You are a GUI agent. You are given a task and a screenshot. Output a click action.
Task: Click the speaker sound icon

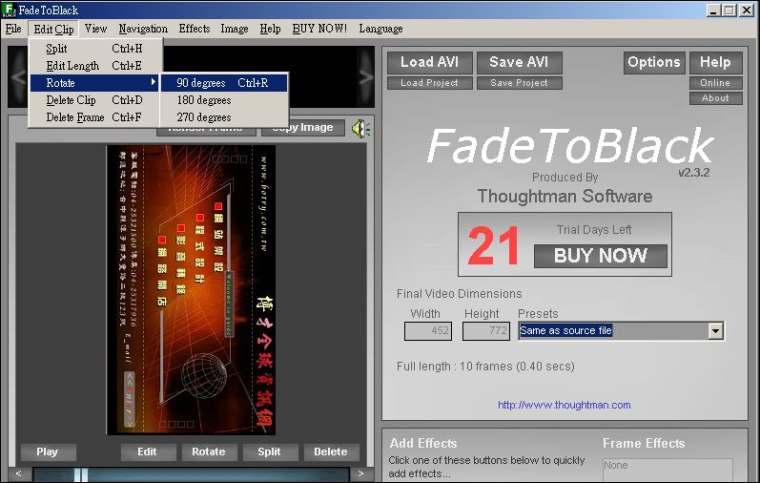tap(361, 128)
